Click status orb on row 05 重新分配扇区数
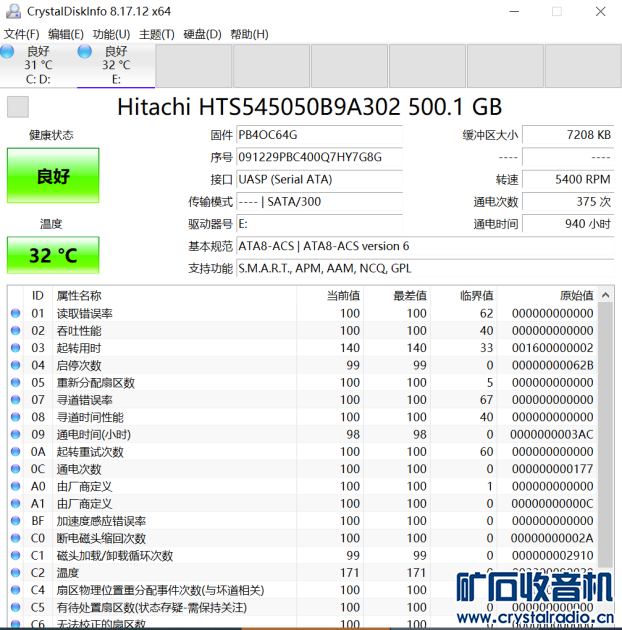 click(x=15, y=382)
